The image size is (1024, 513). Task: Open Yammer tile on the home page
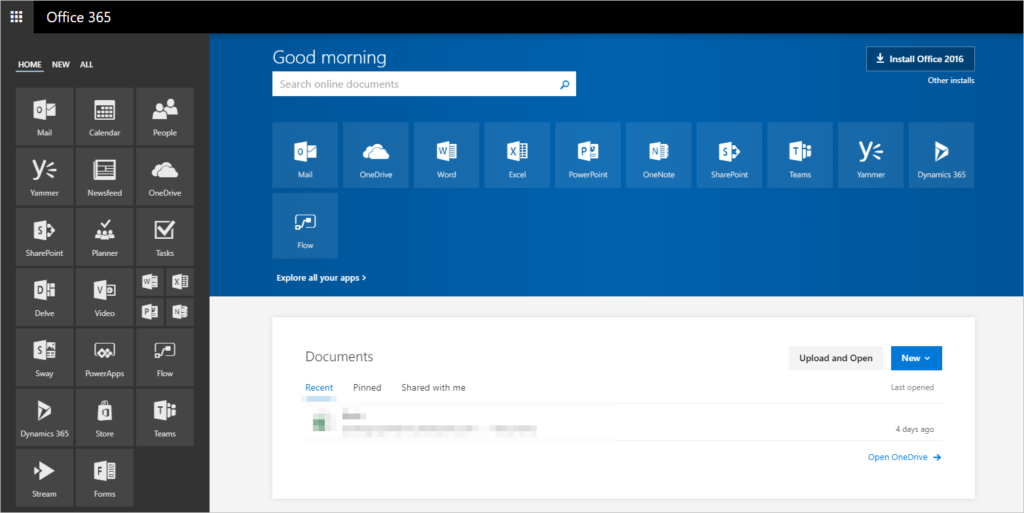(x=871, y=155)
